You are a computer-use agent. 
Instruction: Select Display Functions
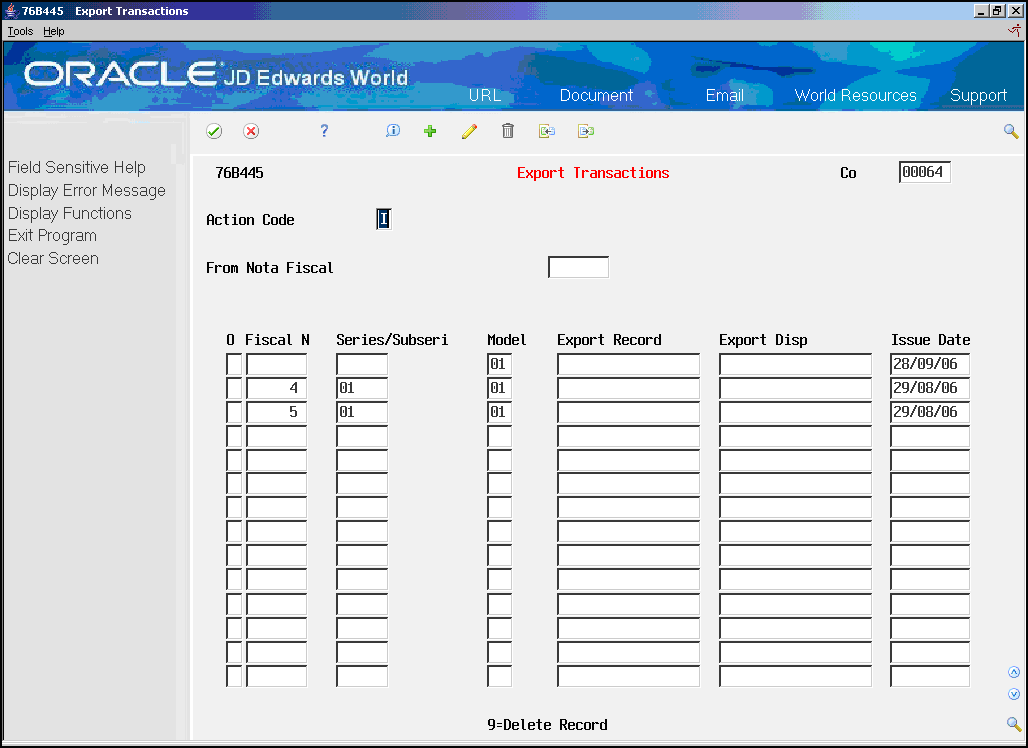[69, 213]
